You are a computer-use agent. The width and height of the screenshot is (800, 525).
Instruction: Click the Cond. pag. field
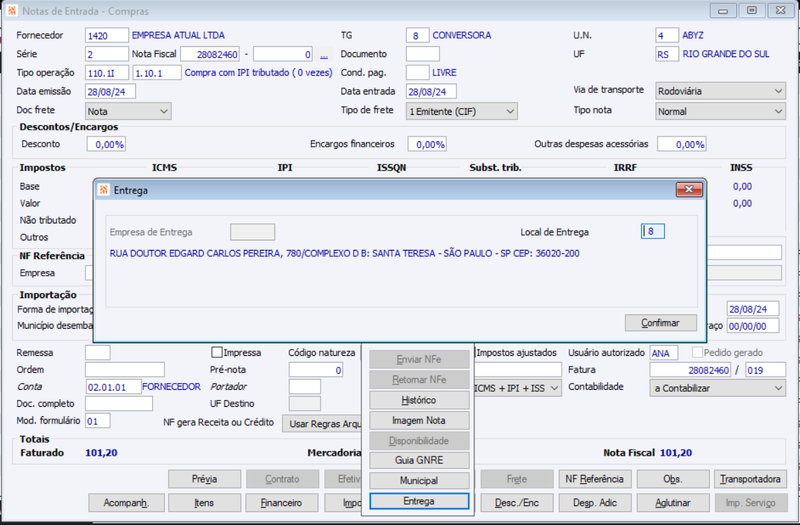tap(417, 72)
